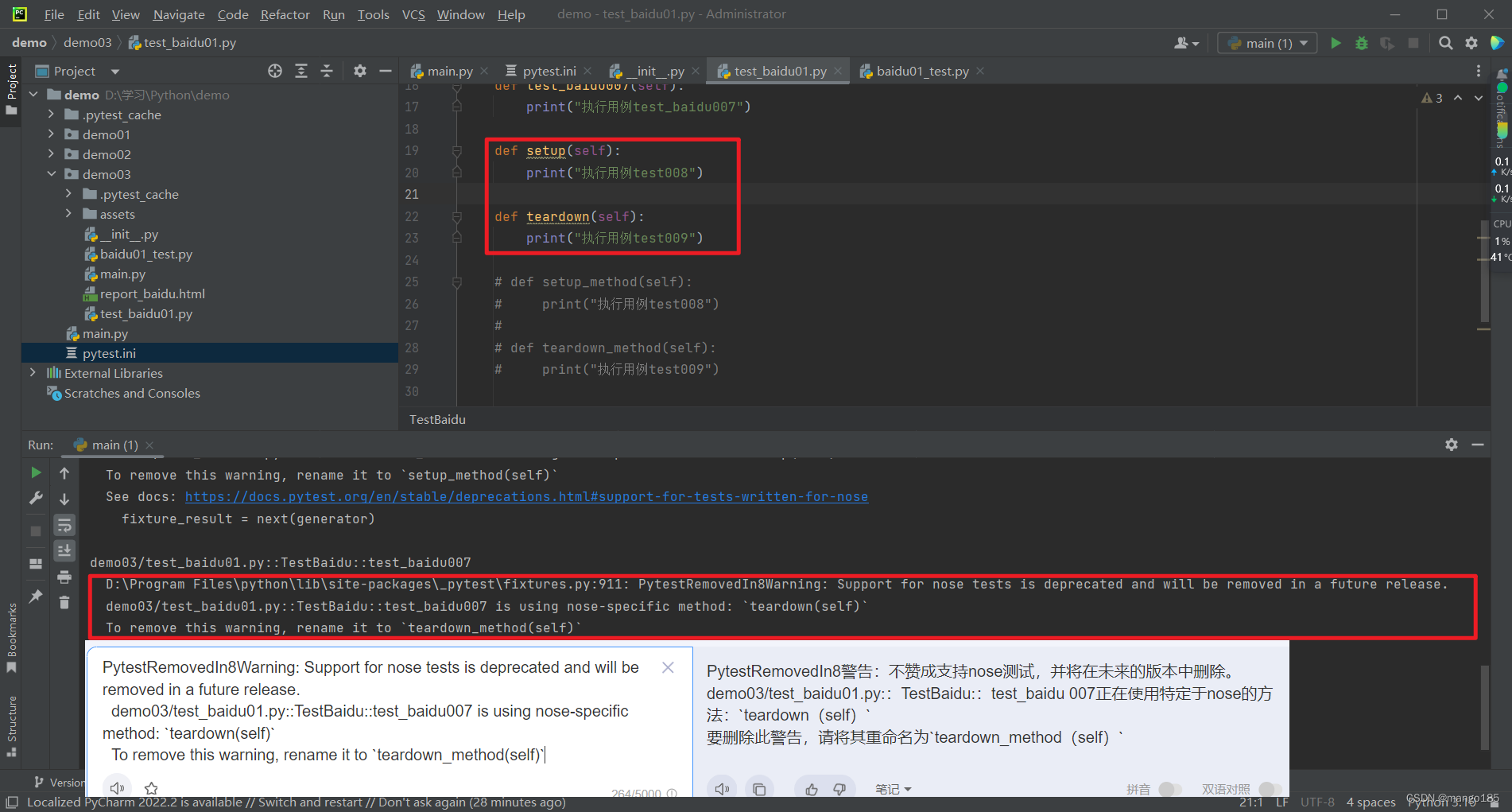Switch to the baidu01_test.py editor tab
This screenshot has width=1512, height=812.
[x=922, y=71]
